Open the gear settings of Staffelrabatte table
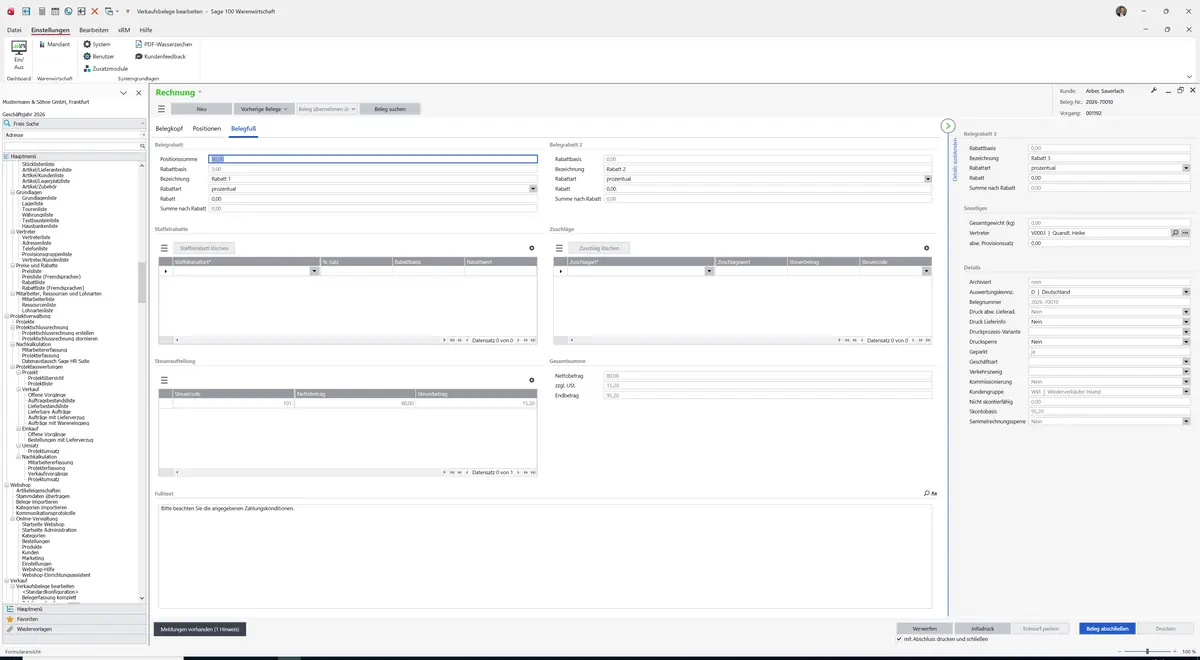The image size is (1200, 660). click(531, 248)
